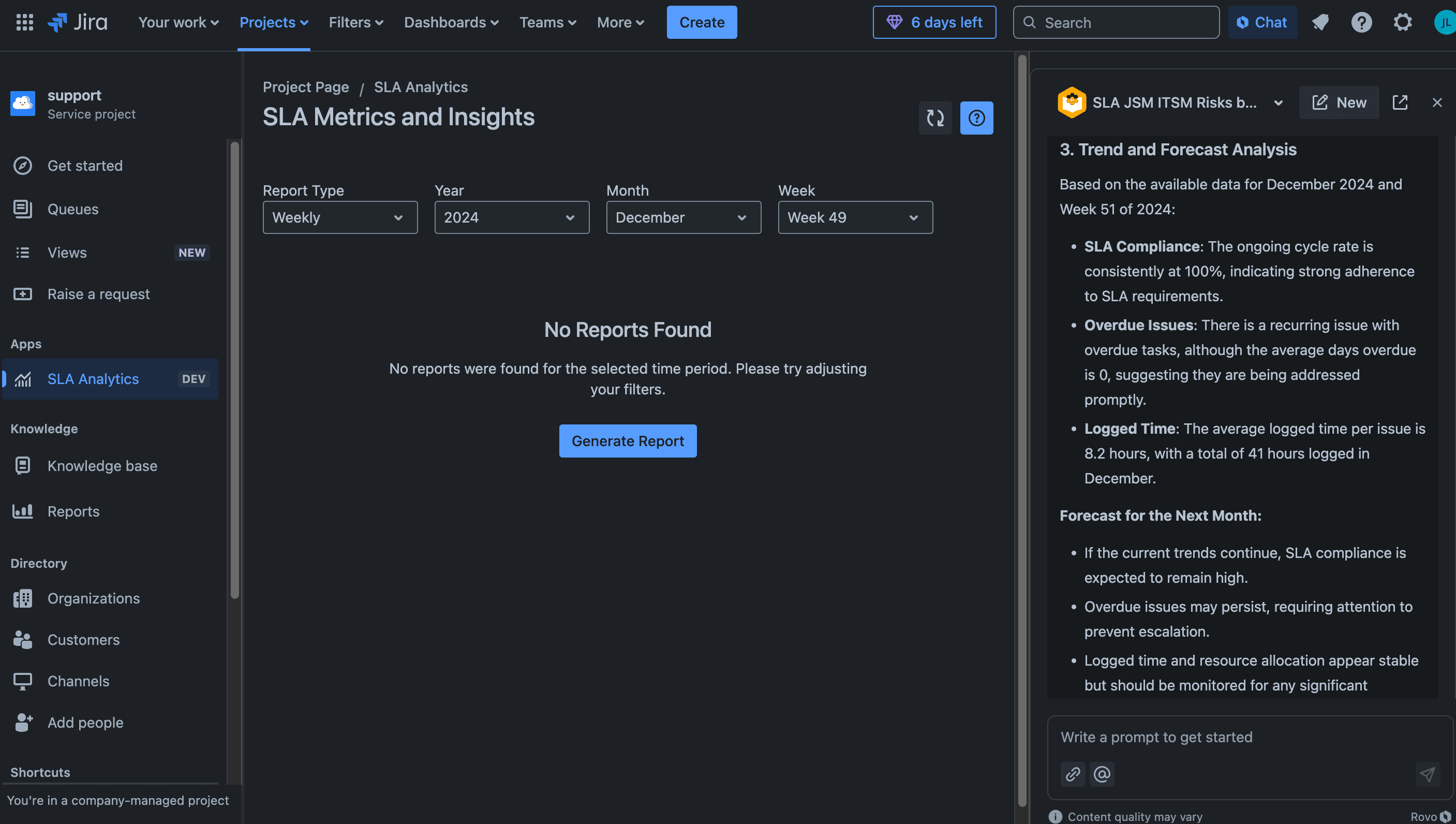
Task: Attach a link in chat prompt
Action: click(1073, 774)
